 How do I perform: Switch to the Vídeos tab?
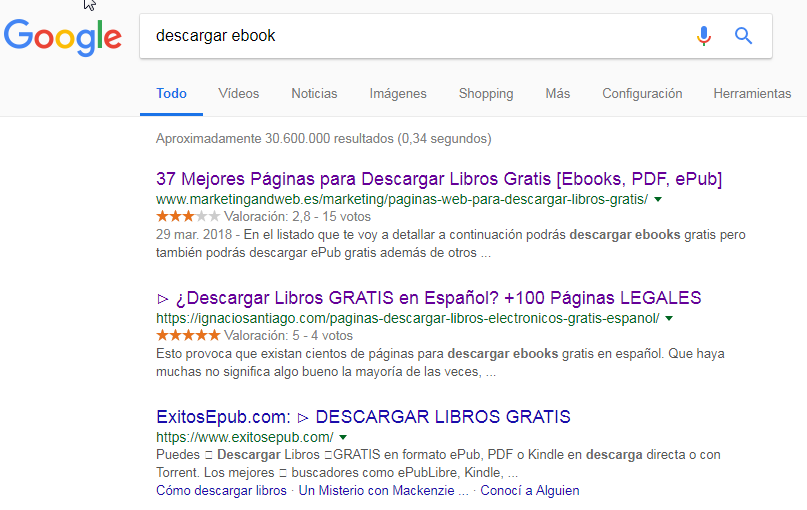pyautogui.click(x=239, y=94)
